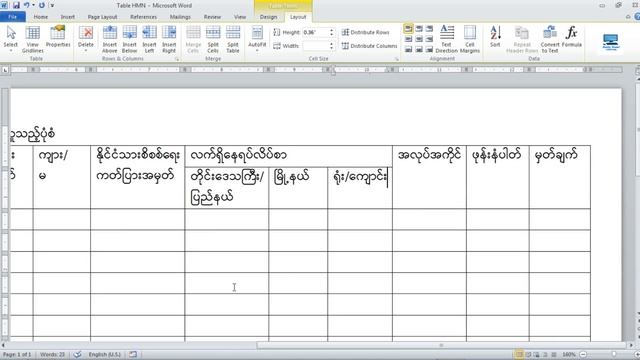Image resolution: width=640 pixels, height=360 pixels.
Task: Click the ruler tab selector button
Action: point(5,70)
